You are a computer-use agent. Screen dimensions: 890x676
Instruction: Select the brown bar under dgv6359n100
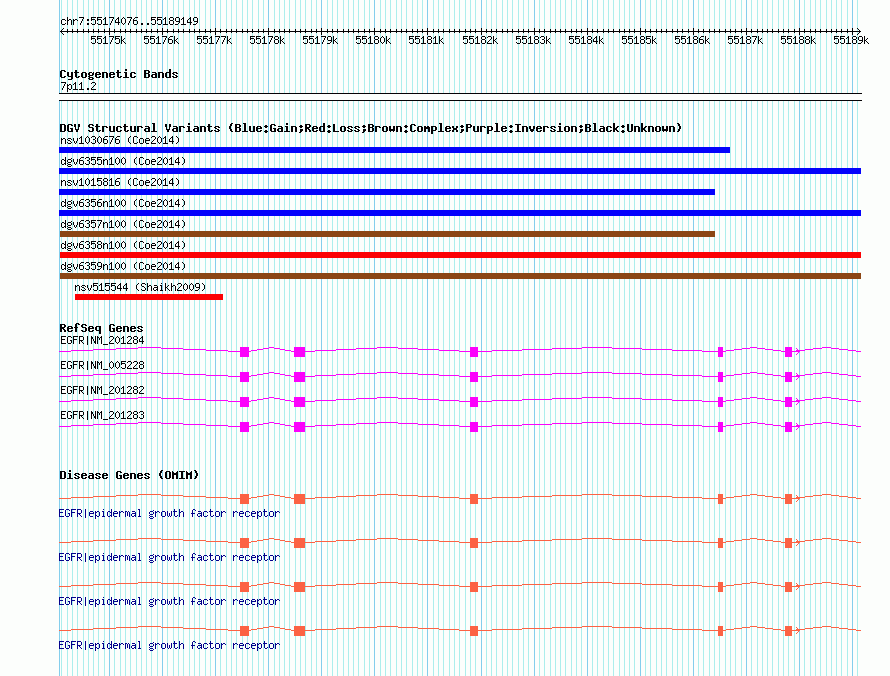[x=460, y=276]
